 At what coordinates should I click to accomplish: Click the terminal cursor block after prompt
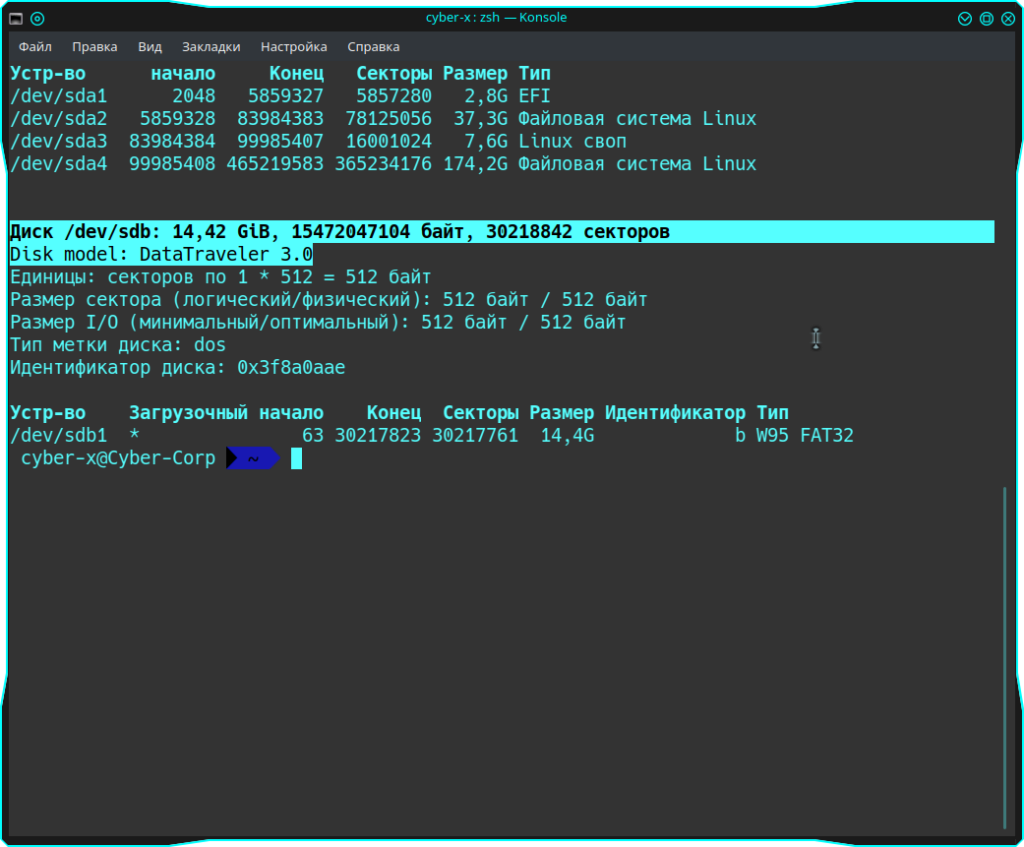coord(296,458)
